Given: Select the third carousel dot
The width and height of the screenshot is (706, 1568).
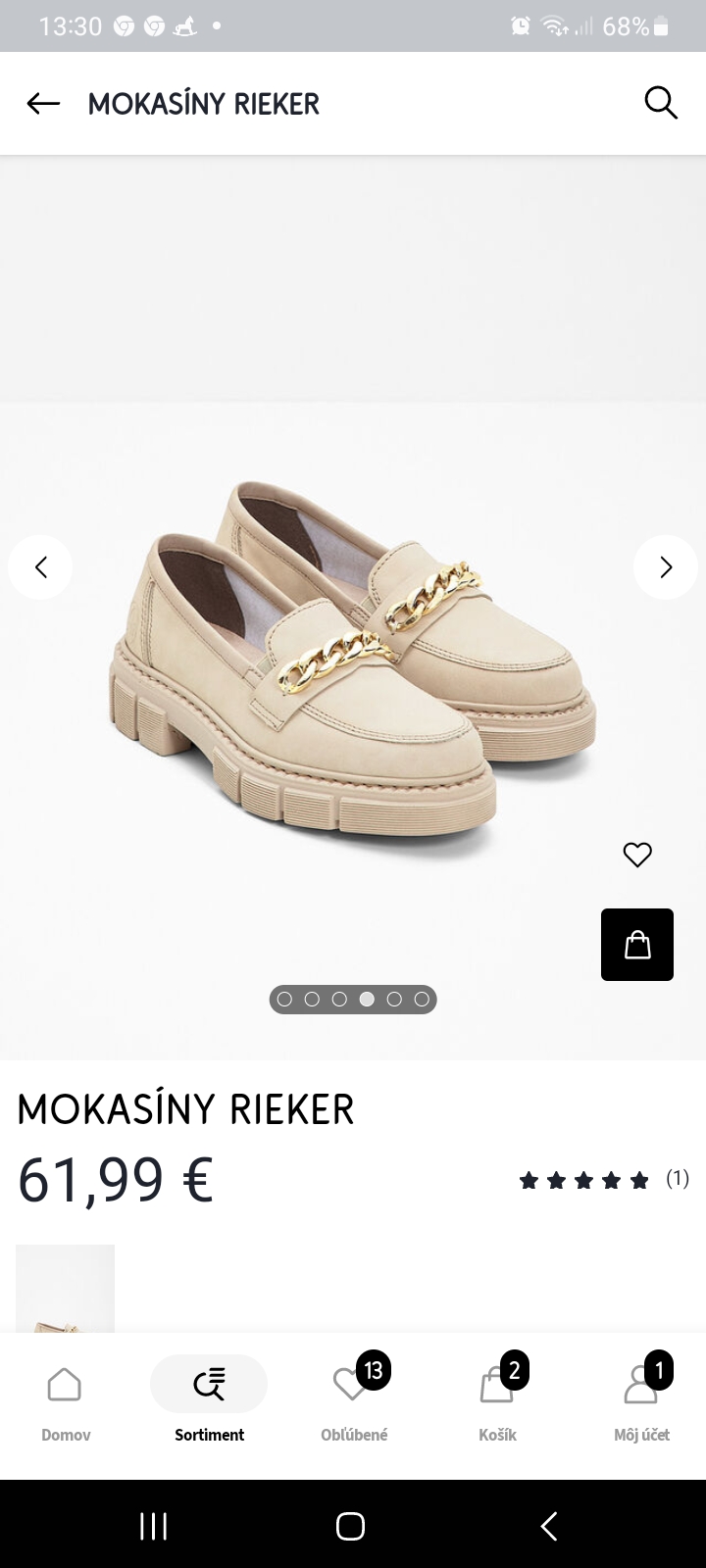Looking at the screenshot, I should [x=339, y=1000].
